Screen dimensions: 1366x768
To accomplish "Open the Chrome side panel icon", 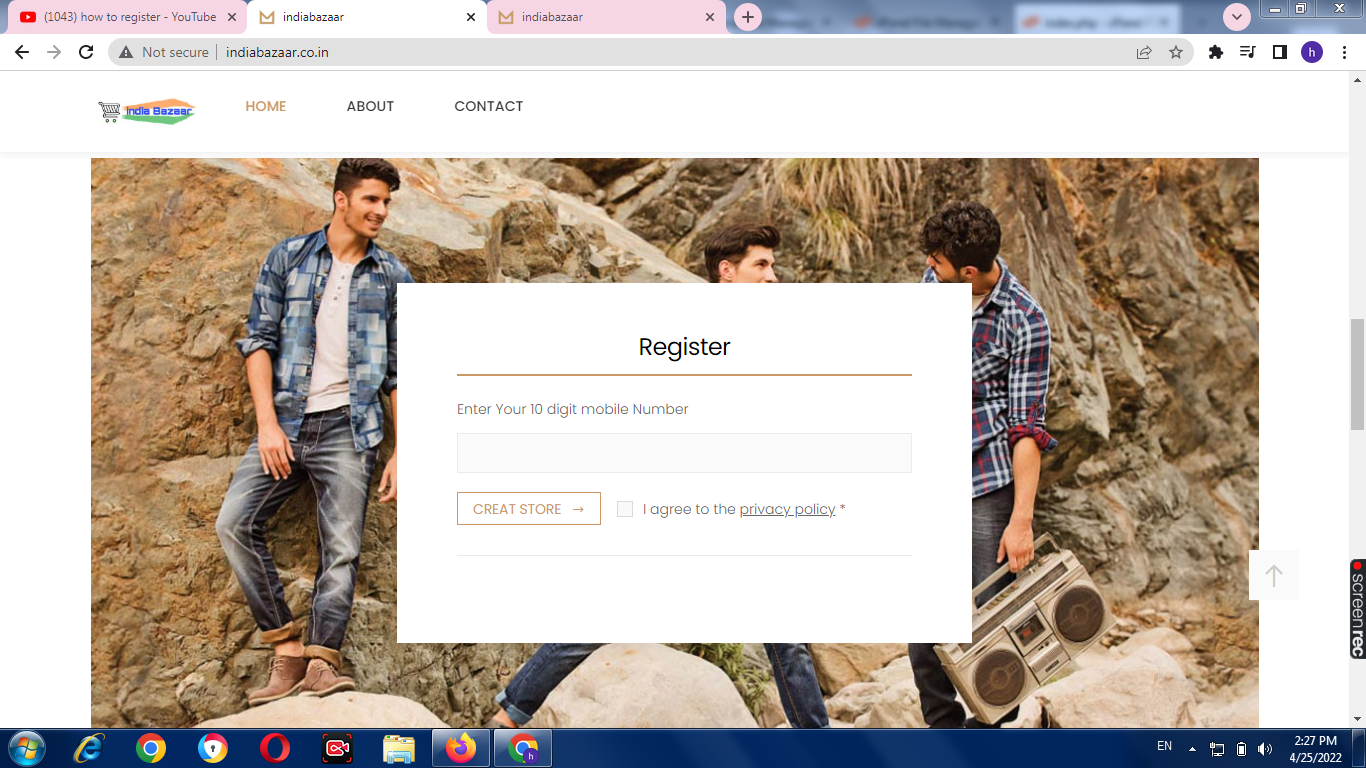I will [x=1279, y=52].
